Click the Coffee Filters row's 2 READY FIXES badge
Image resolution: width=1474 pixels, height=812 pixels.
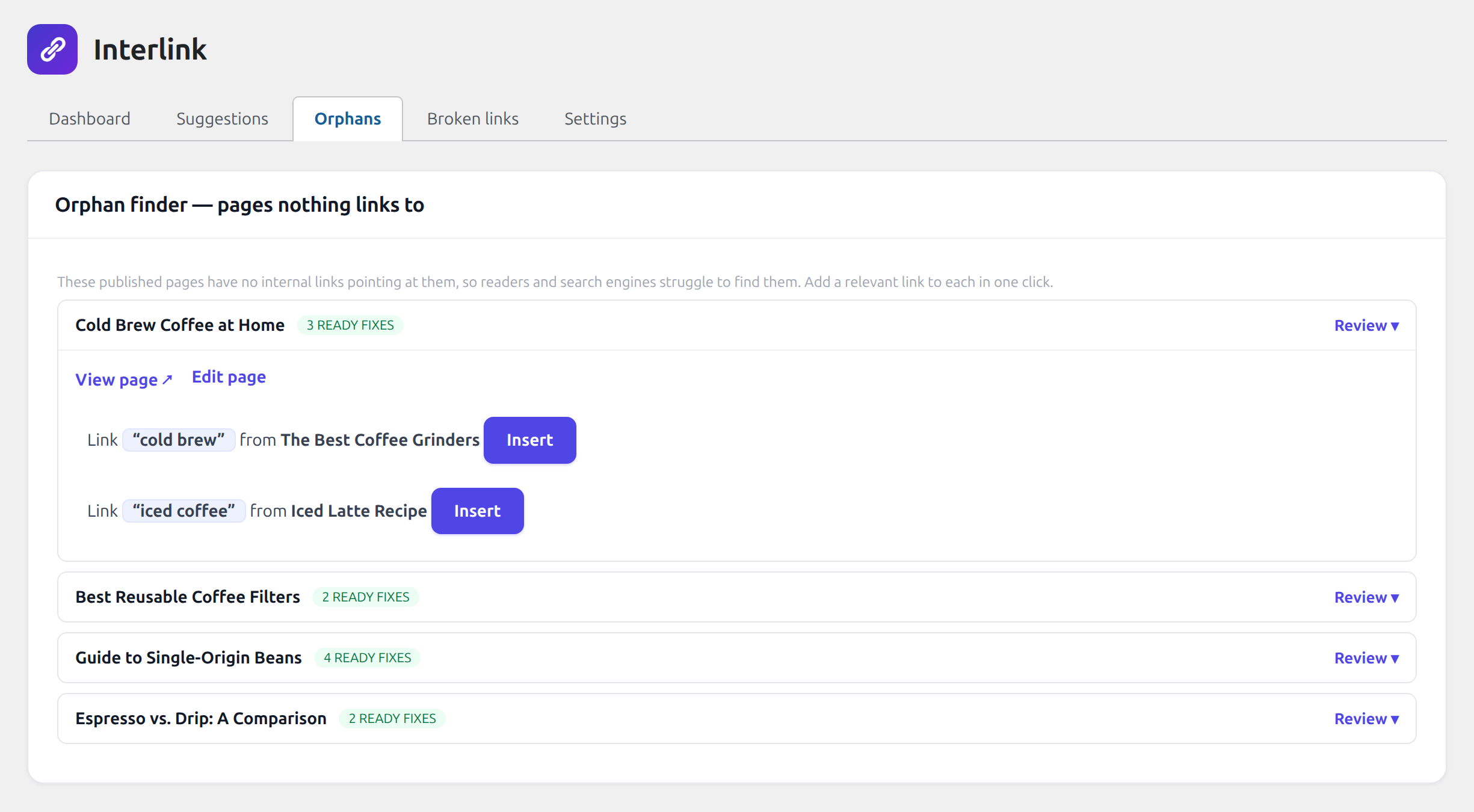[366, 597]
